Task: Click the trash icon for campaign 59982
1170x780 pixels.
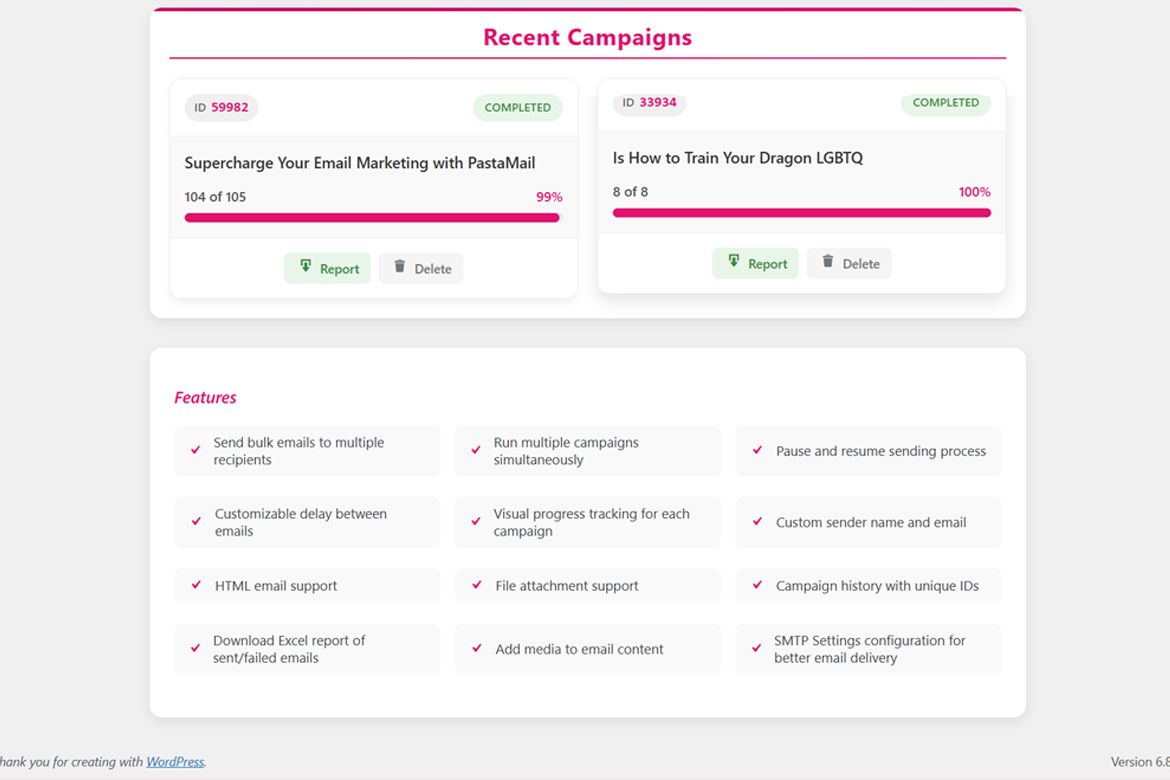Action: [400, 267]
